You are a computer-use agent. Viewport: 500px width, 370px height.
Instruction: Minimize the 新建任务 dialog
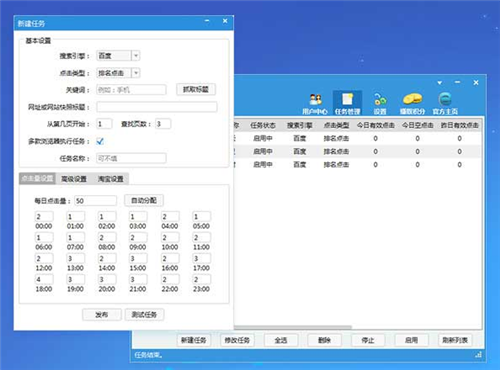[207, 21]
